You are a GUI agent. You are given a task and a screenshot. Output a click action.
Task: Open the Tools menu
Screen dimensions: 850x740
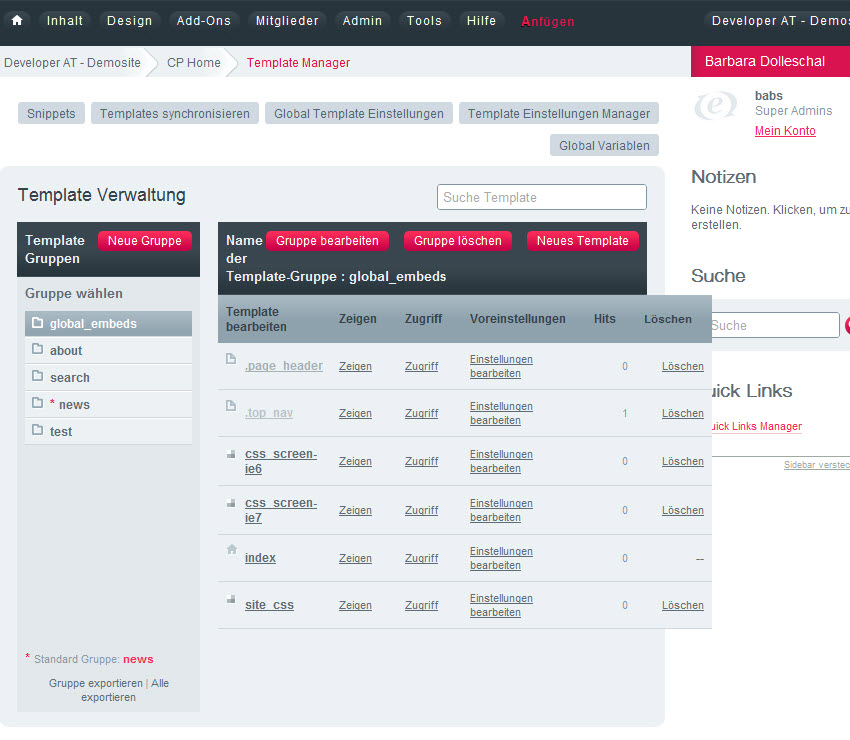coord(424,19)
